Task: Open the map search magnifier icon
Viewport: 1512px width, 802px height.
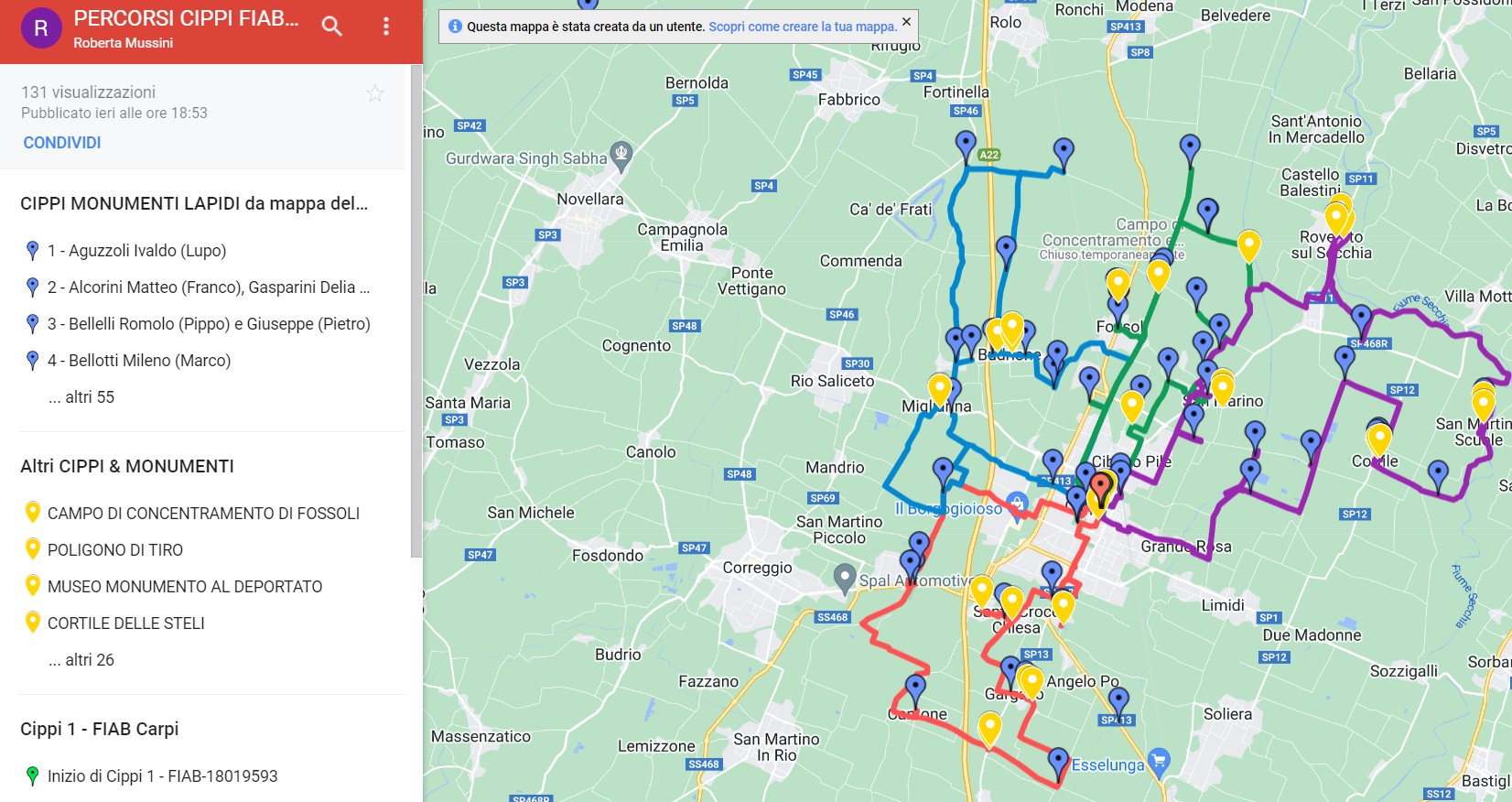Action: click(x=332, y=27)
